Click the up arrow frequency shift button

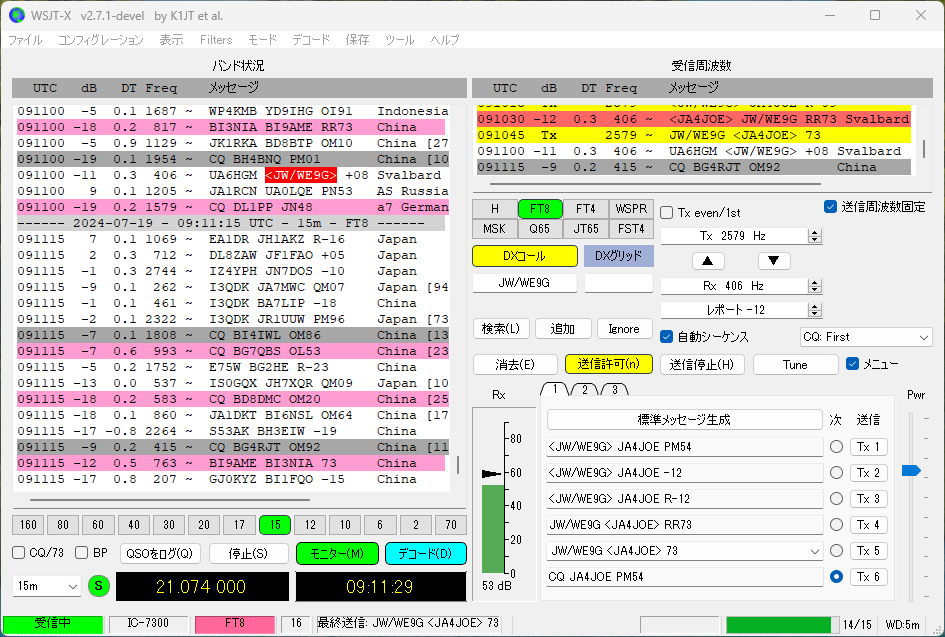[x=708, y=261]
